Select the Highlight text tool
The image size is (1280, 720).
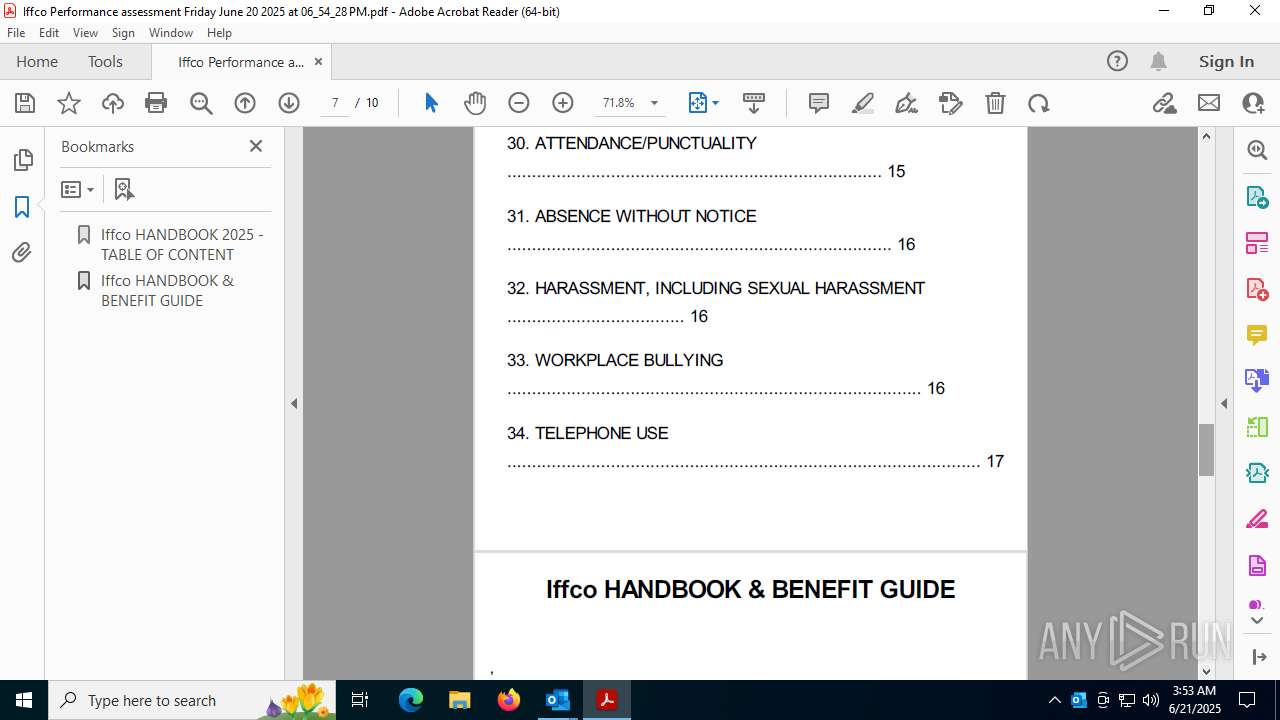click(863, 103)
